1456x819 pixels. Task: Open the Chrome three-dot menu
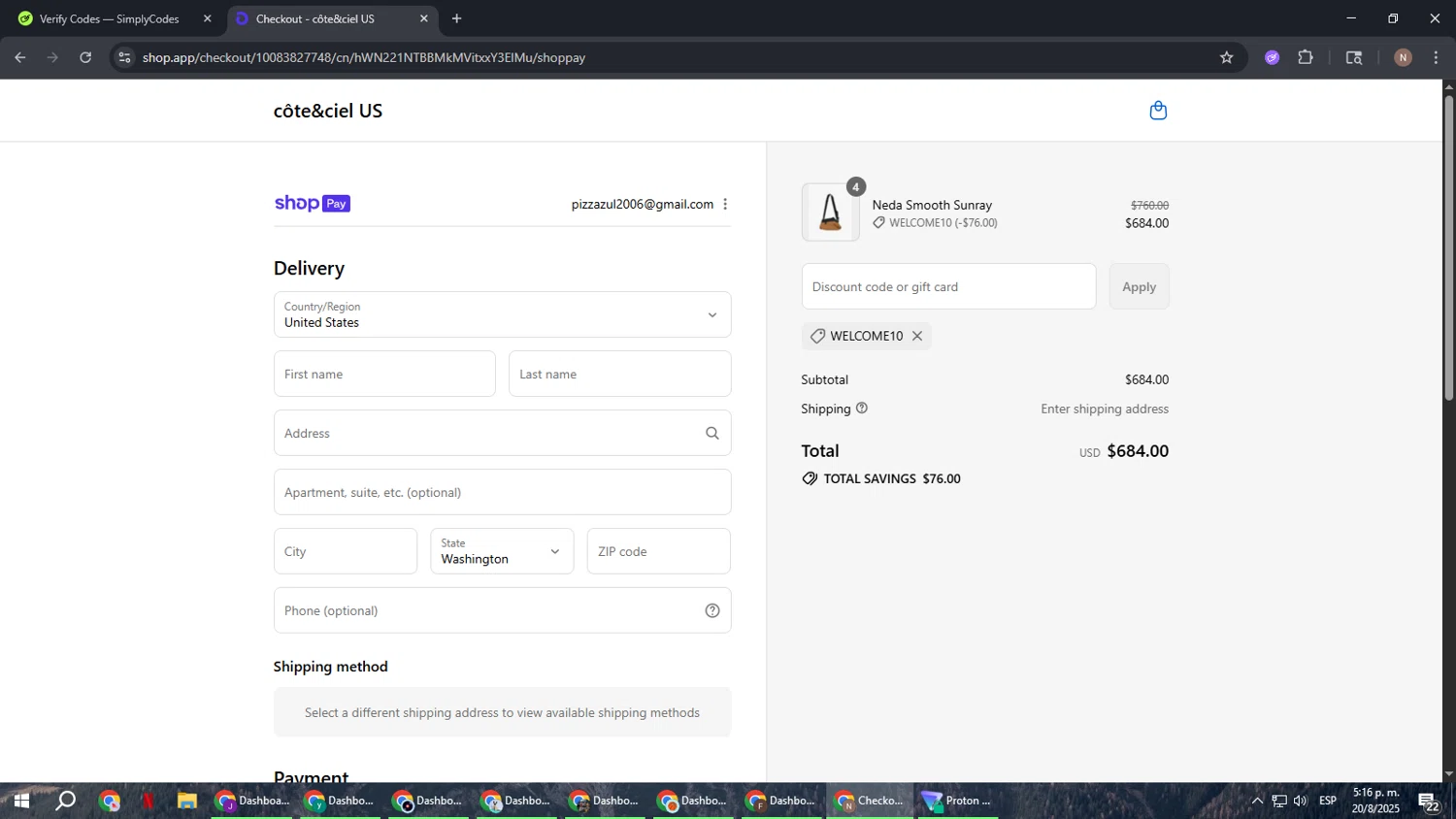coord(1436,57)
